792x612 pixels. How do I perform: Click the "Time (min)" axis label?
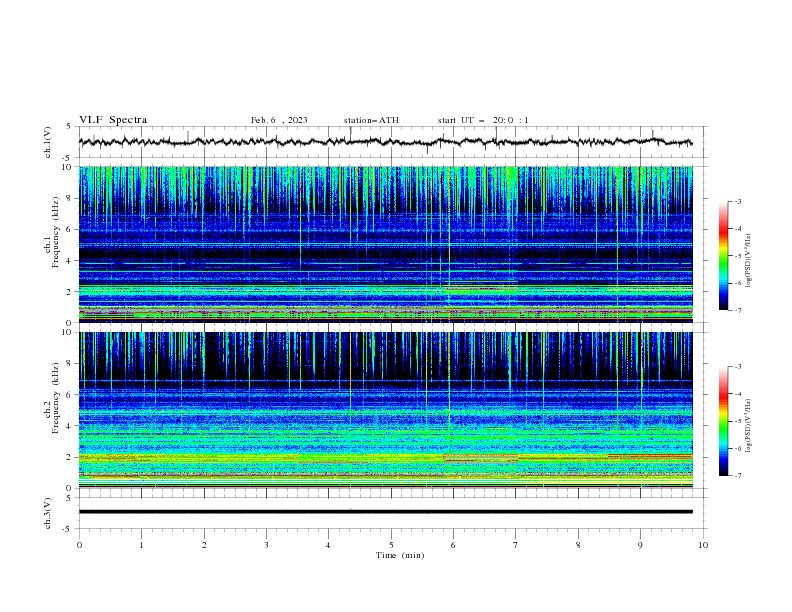pos(400,555)
